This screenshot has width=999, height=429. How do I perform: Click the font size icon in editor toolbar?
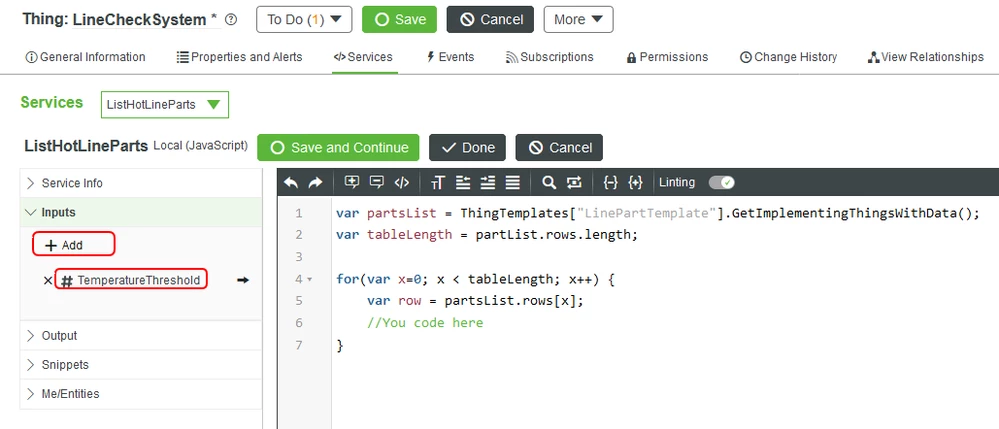pyautogui.click(x=437, y=183)
